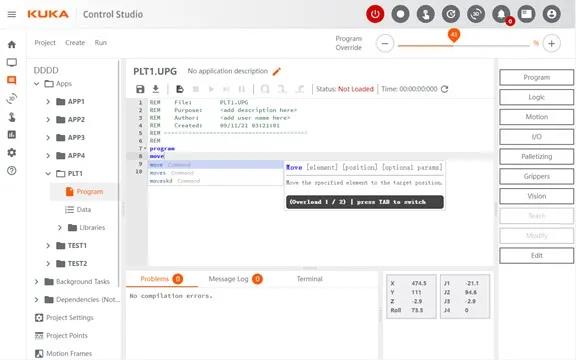This screenshot has width=576, height=360.
Task: Go to Home in left sidebar
Action: tap(12, 44)
